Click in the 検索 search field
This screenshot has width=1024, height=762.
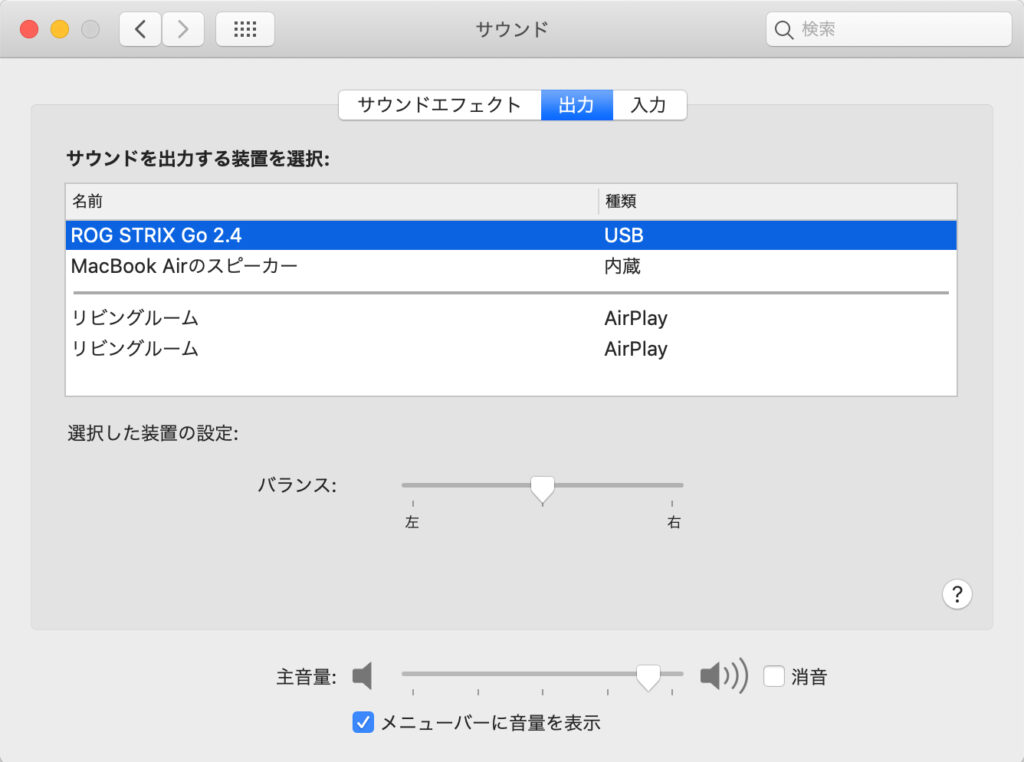click(x=889, y=29)
